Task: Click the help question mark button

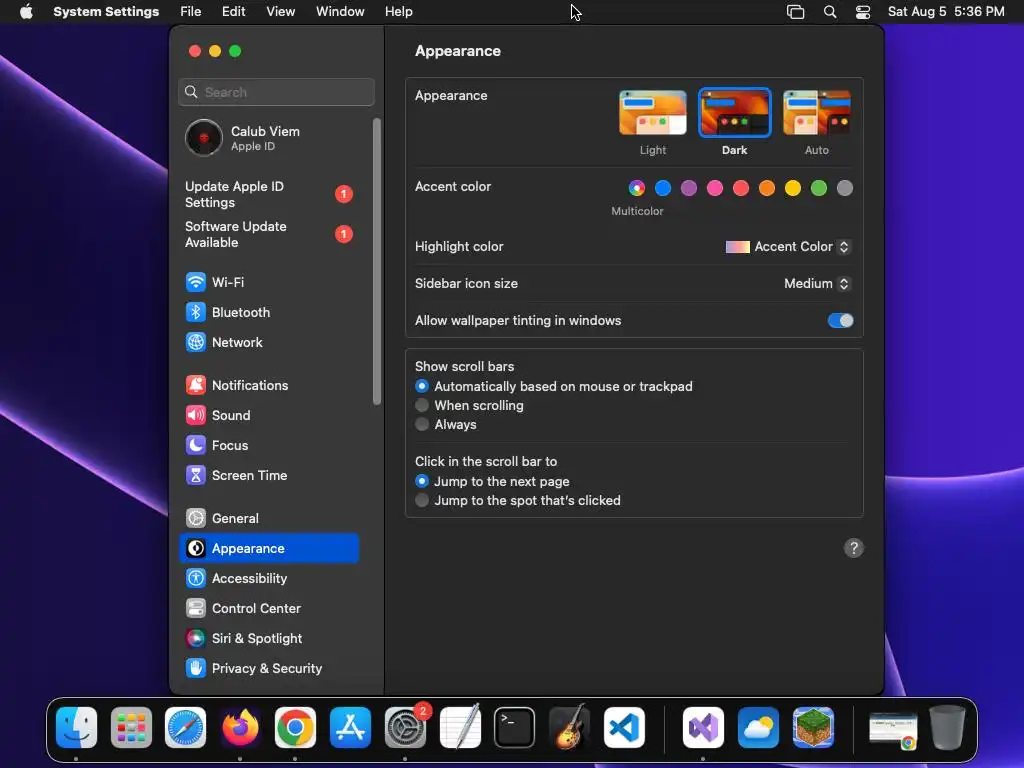Action: click(x=854, y=549)
